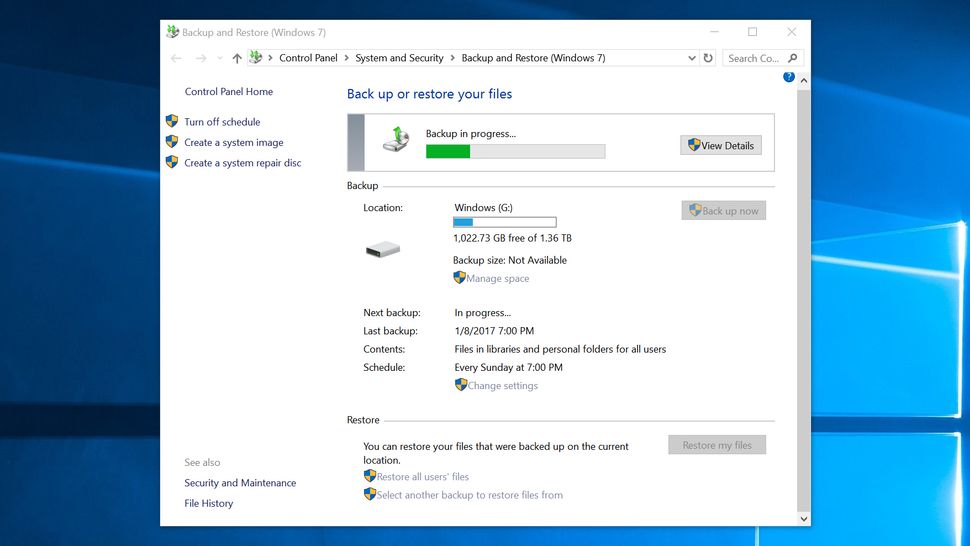Expand the chevron after System and Security
The height and width of the screenshot is (546, 970).
click(x=453, y=58)
